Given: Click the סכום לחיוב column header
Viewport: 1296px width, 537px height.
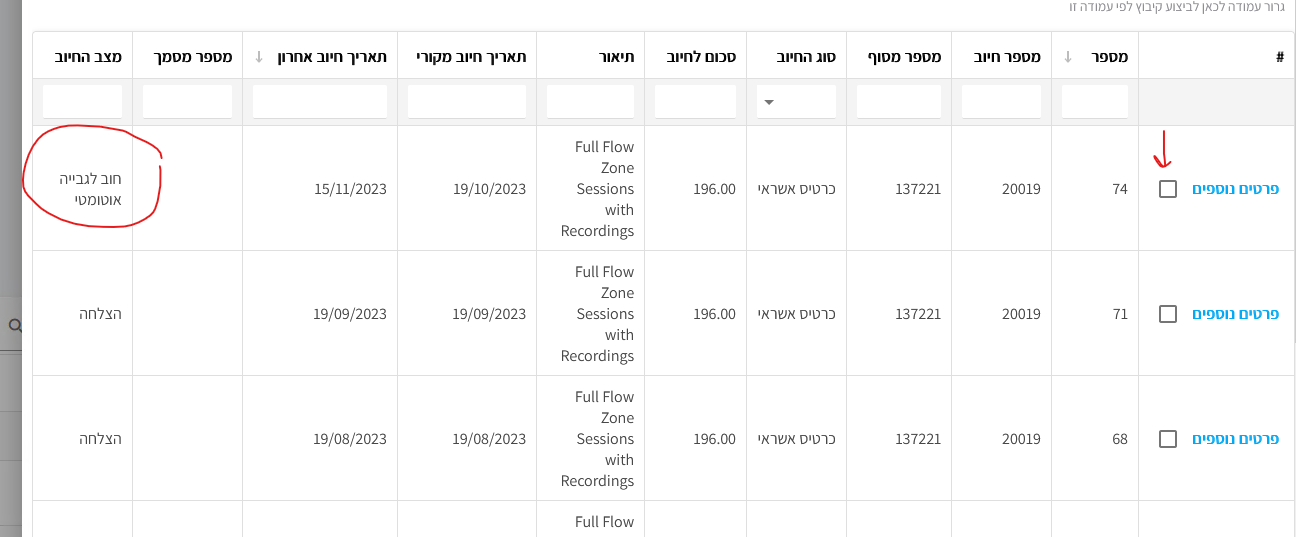Looking at the screenshot, I should [x=702, y=57].
